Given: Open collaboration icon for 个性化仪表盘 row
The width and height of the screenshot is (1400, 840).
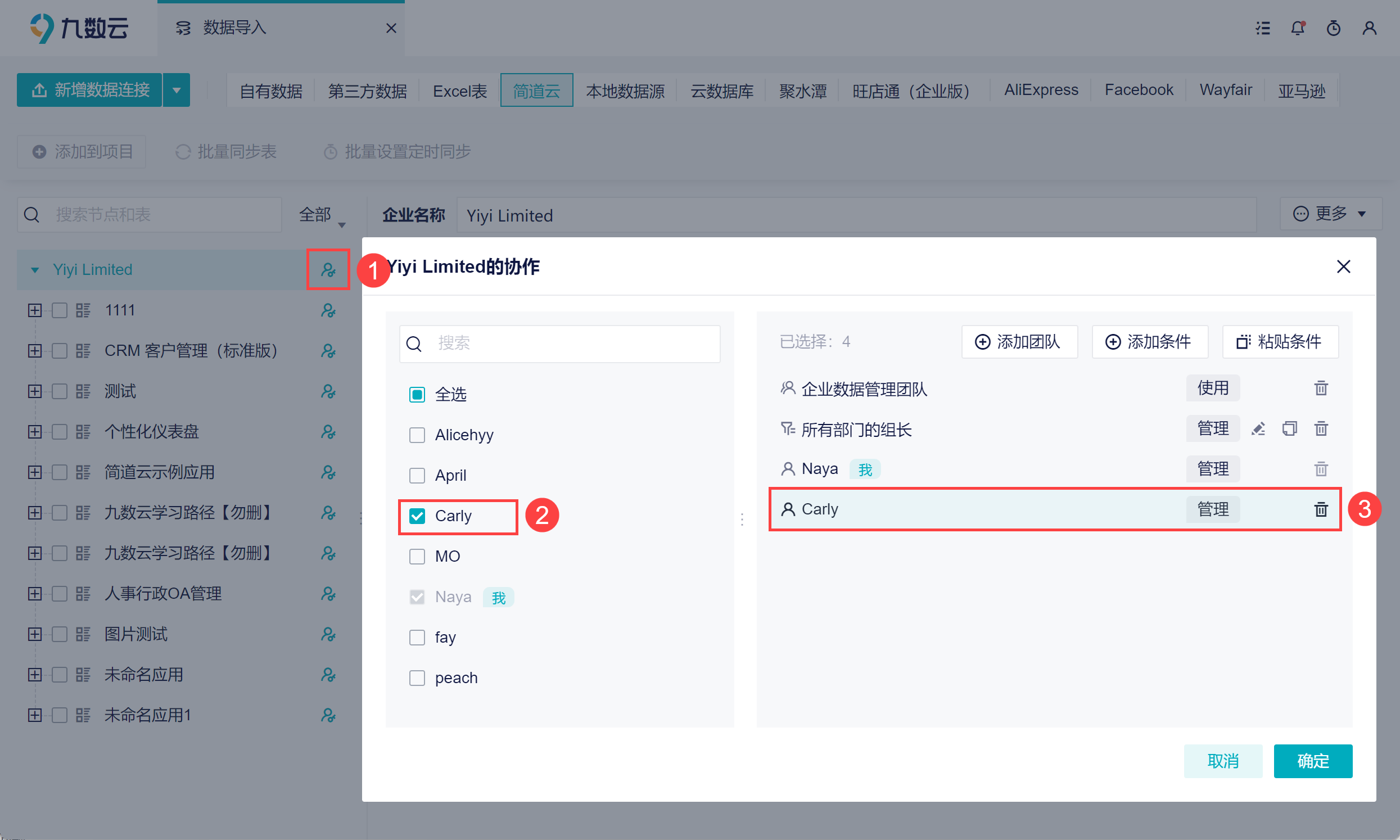Looking at the screenshot, I should click(x=328, y=432).
